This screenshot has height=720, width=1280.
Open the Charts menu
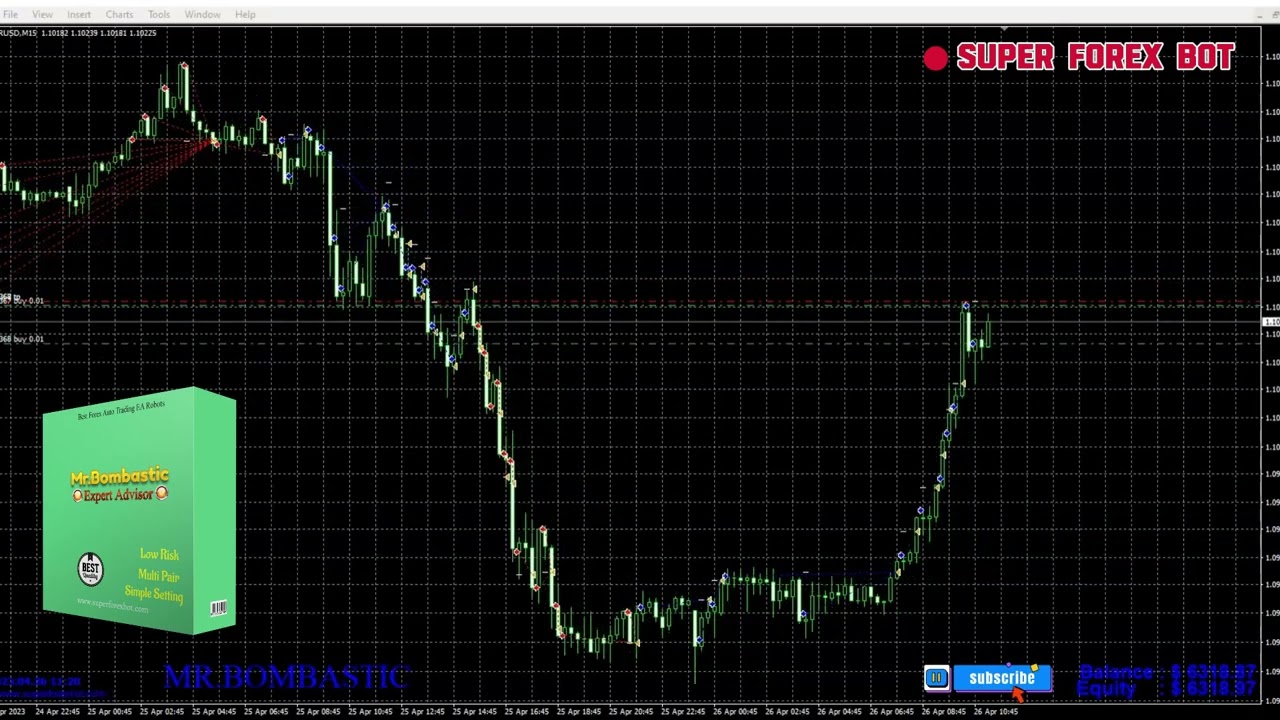click(119, 14)
